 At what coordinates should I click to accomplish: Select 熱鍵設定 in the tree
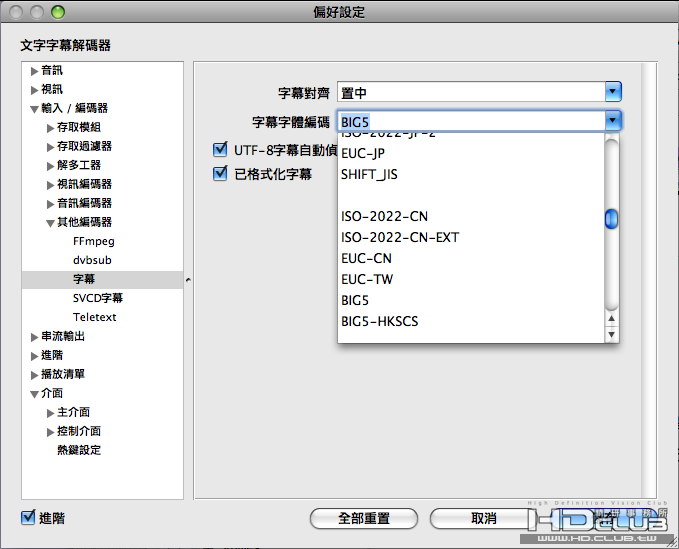coord(79,450)
